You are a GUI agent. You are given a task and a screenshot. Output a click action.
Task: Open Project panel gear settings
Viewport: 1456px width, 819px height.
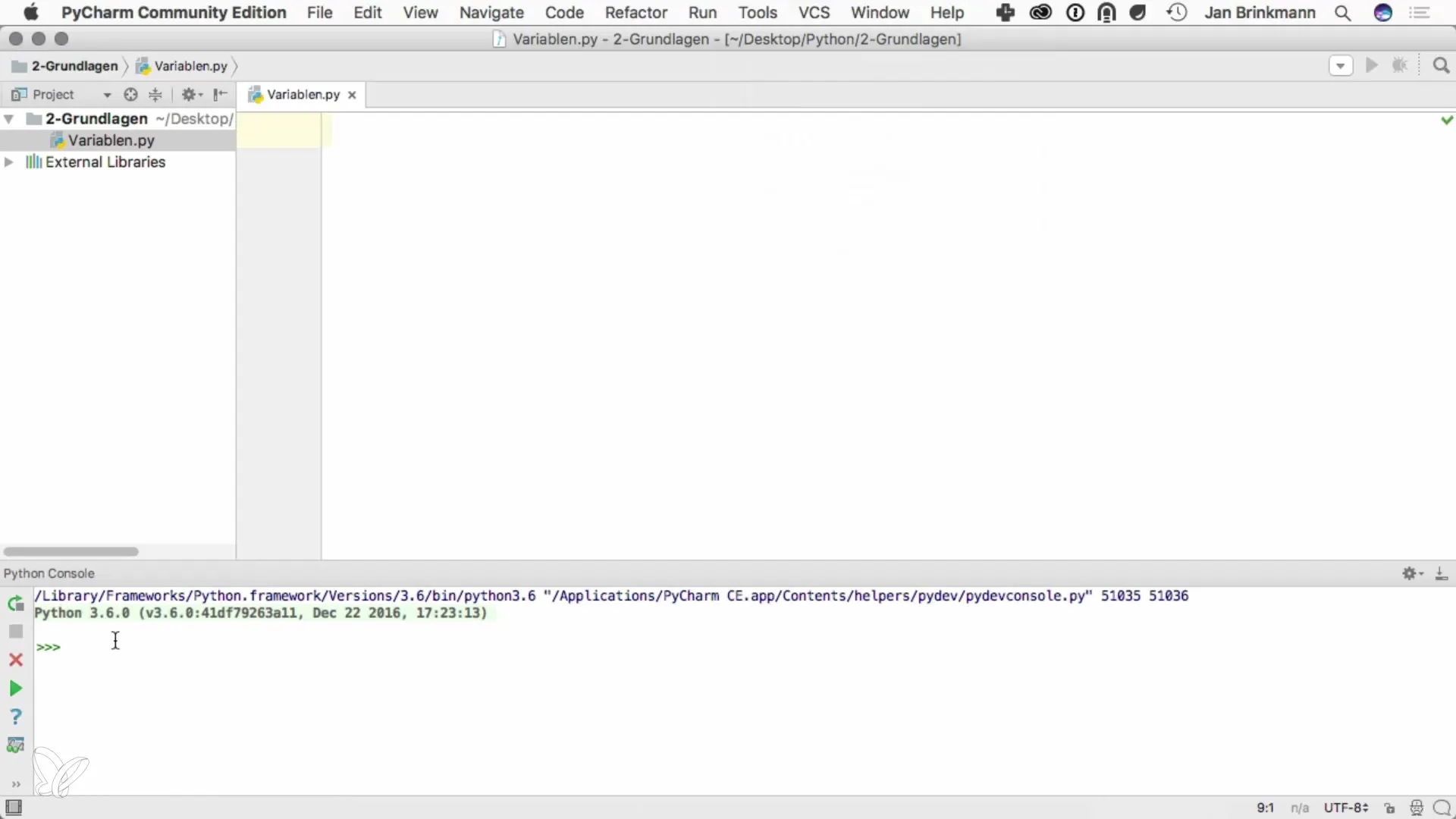[x=191, y=95]
